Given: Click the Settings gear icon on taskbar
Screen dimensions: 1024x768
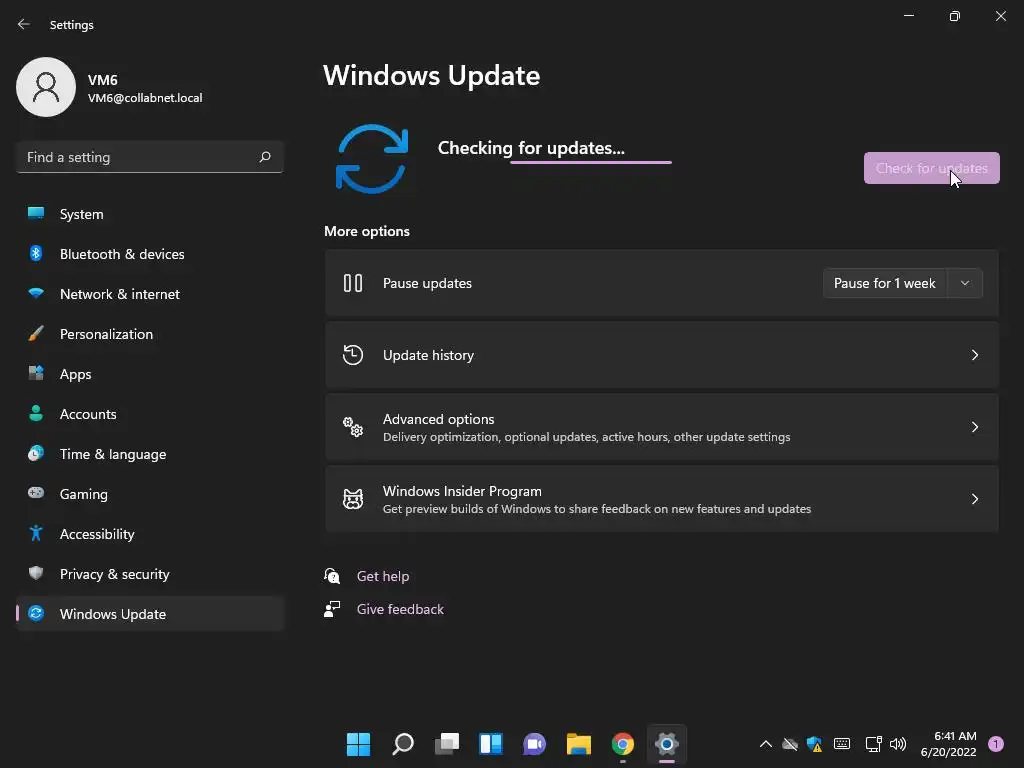Looking at the screenshot, I should coord(667,744).
